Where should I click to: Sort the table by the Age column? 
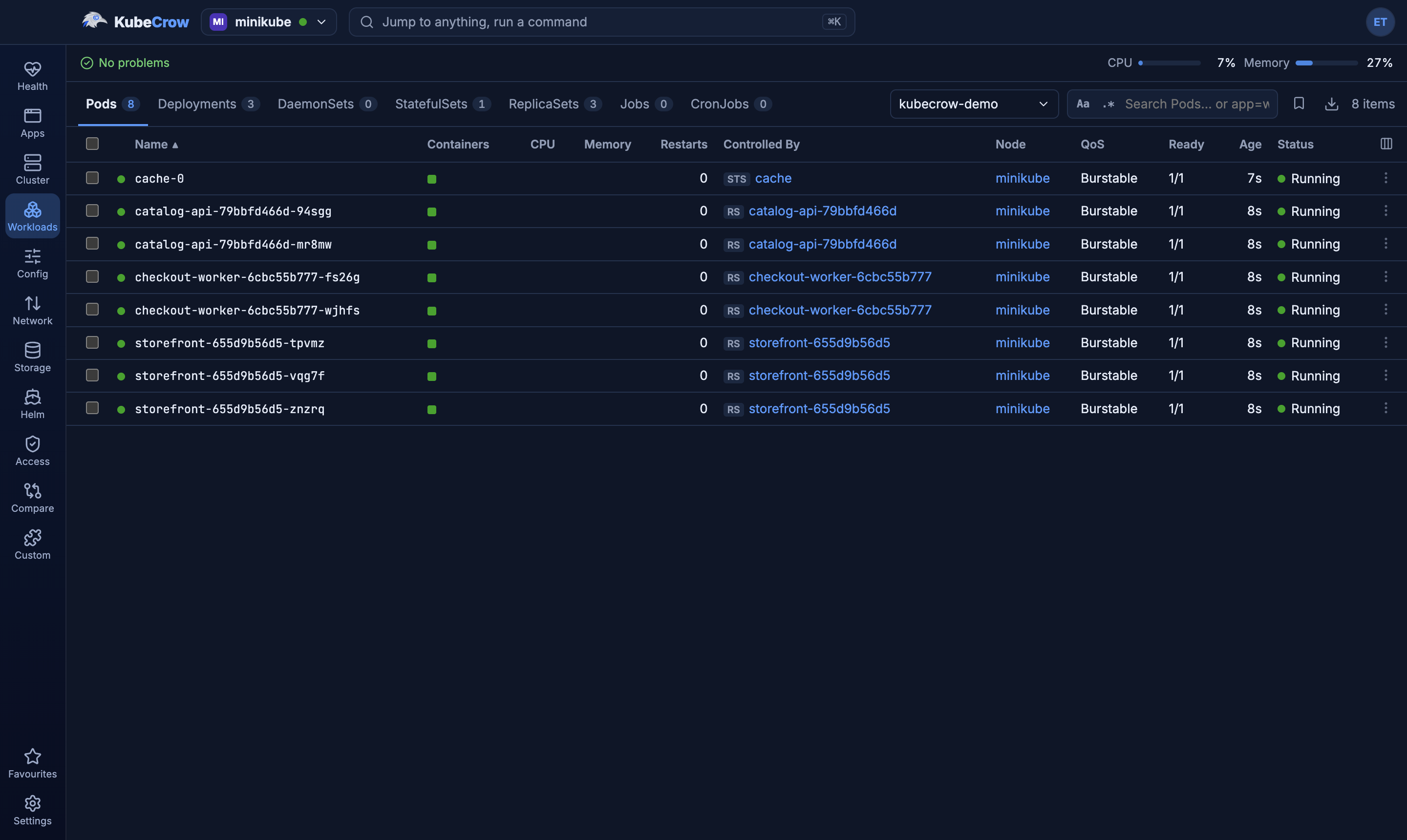click(1250, 145)
